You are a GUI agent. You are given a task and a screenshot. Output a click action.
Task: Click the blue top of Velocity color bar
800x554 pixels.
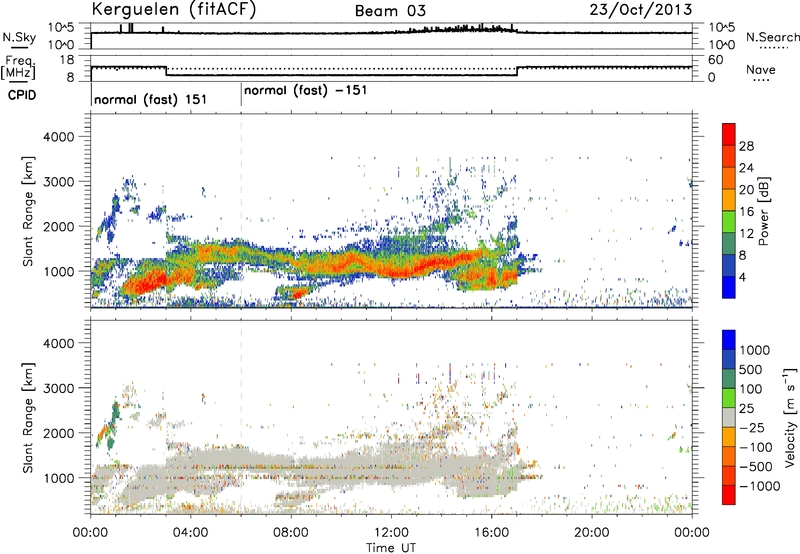(729, 340)
